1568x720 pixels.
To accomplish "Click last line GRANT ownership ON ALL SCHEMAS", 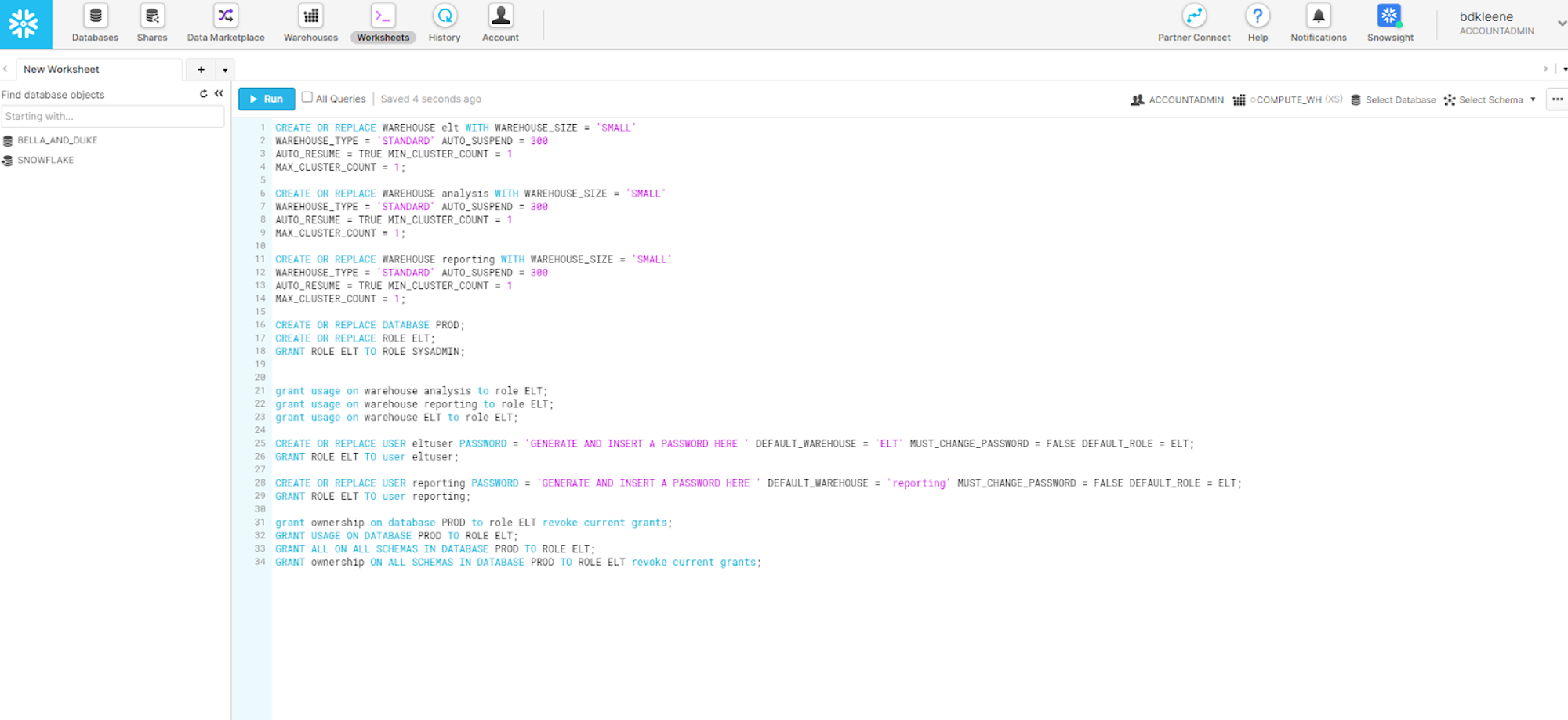I will pyautogui.click(x=518, y=563).
